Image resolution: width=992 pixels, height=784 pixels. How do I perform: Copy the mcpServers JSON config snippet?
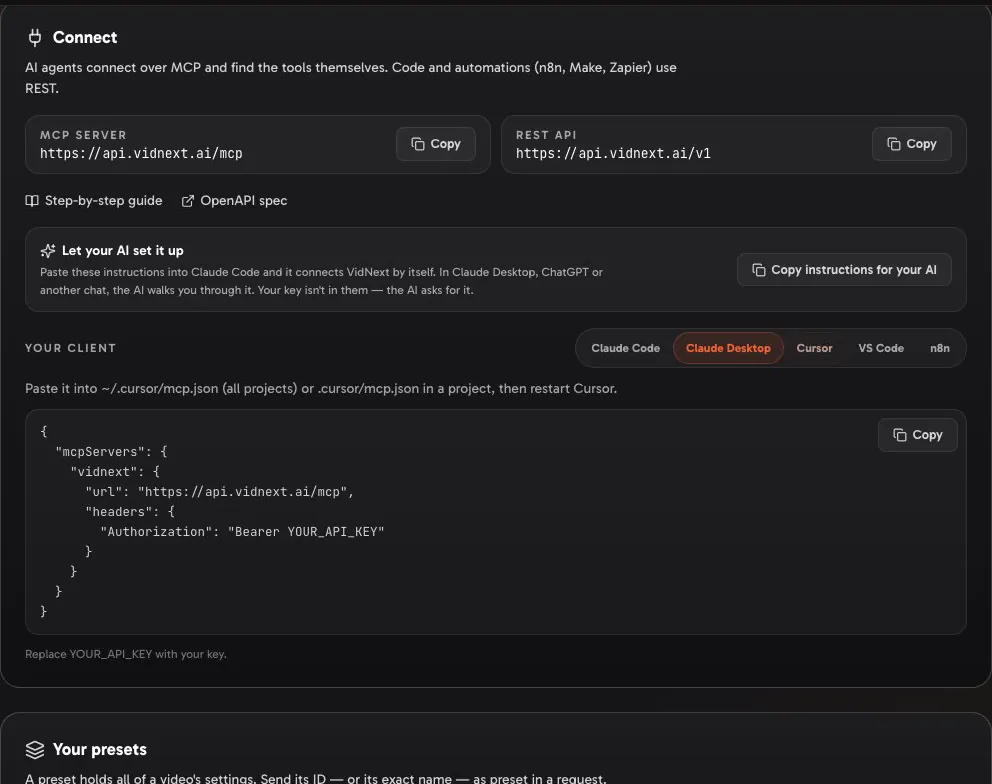coord(917,435)
